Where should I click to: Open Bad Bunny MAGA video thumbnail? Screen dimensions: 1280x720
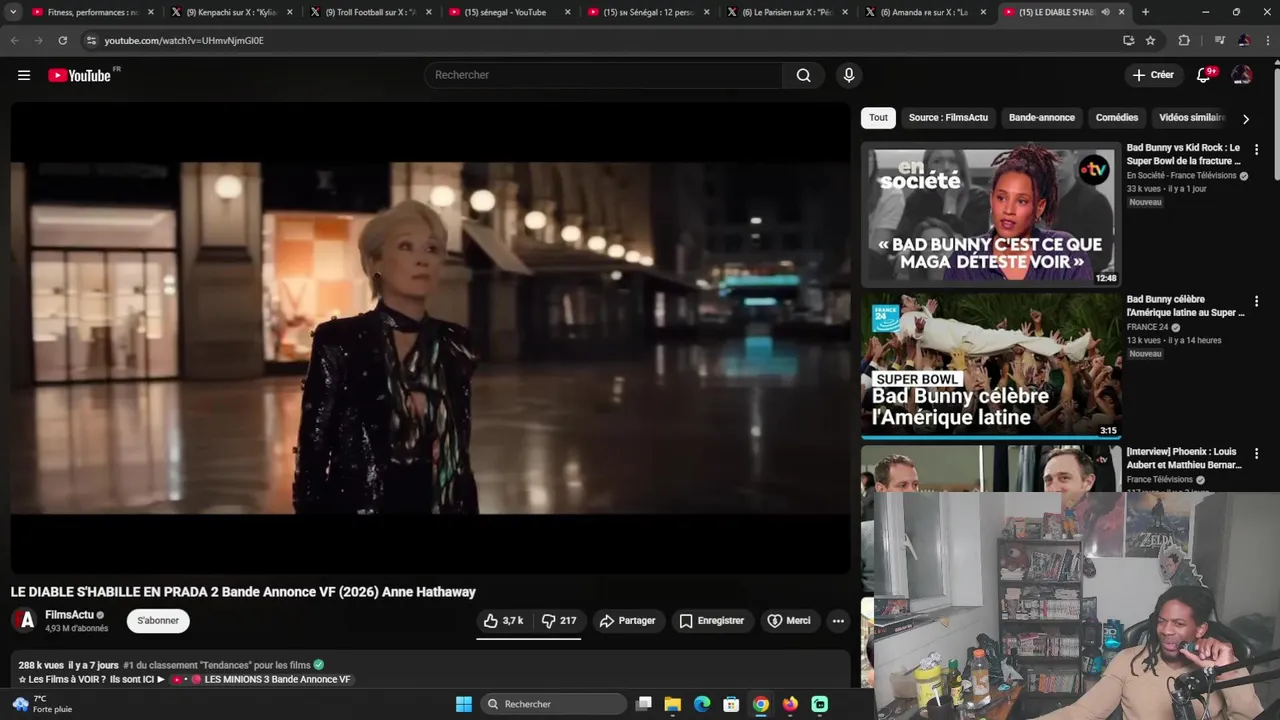click(x=991, y=215)
